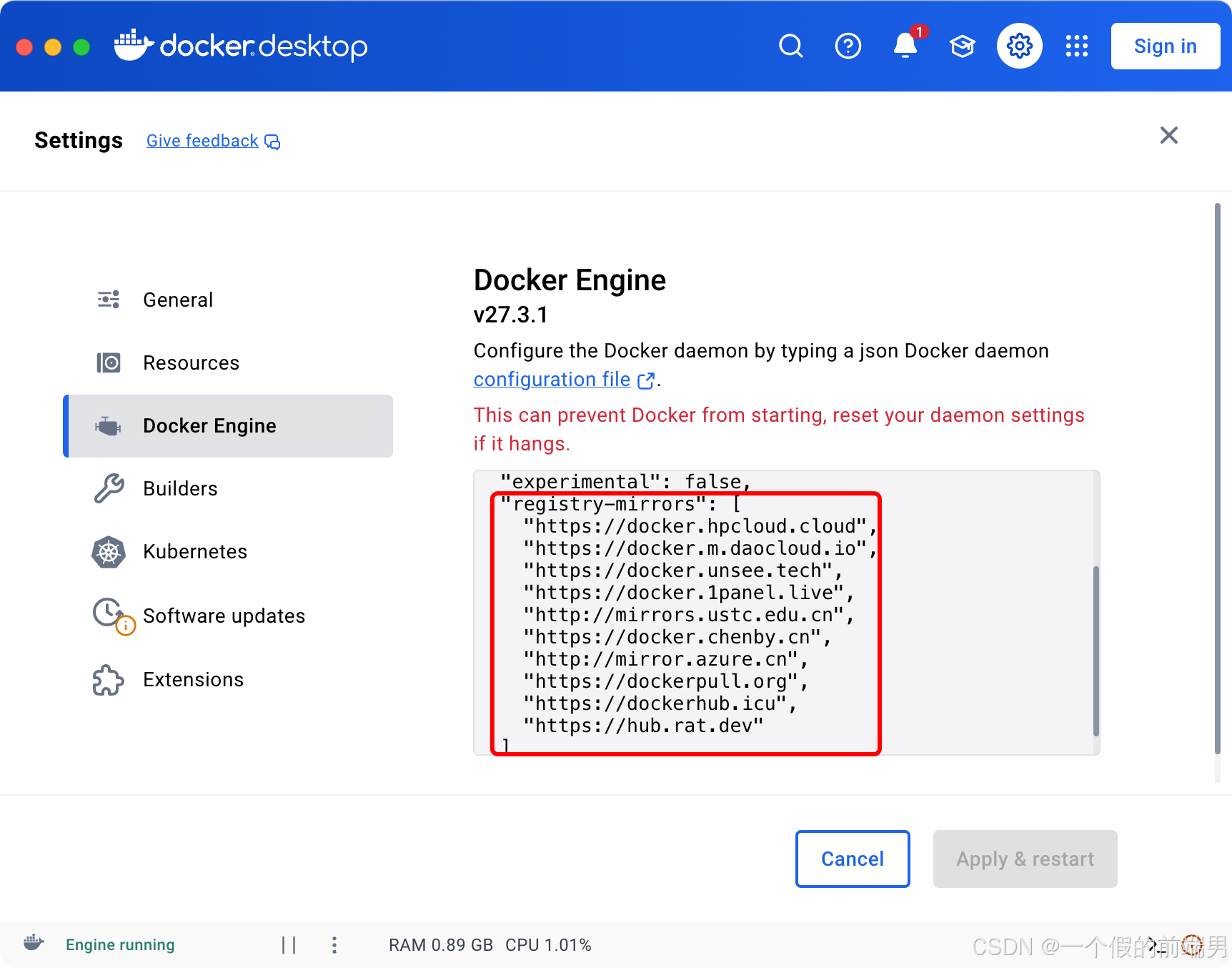The height and width of the screenshot is (968, 1232).
Task: Click the settings page vertical scrollbar
Action: 1218,478
